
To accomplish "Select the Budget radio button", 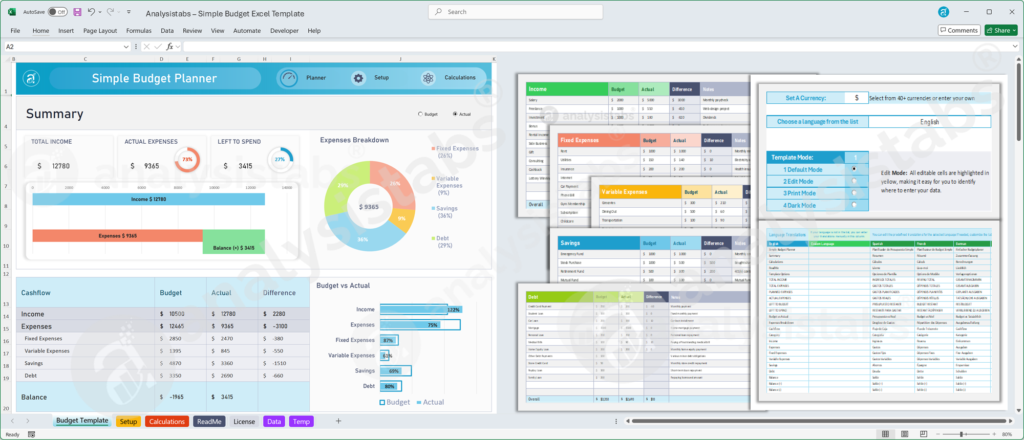I will coord(420,114).
